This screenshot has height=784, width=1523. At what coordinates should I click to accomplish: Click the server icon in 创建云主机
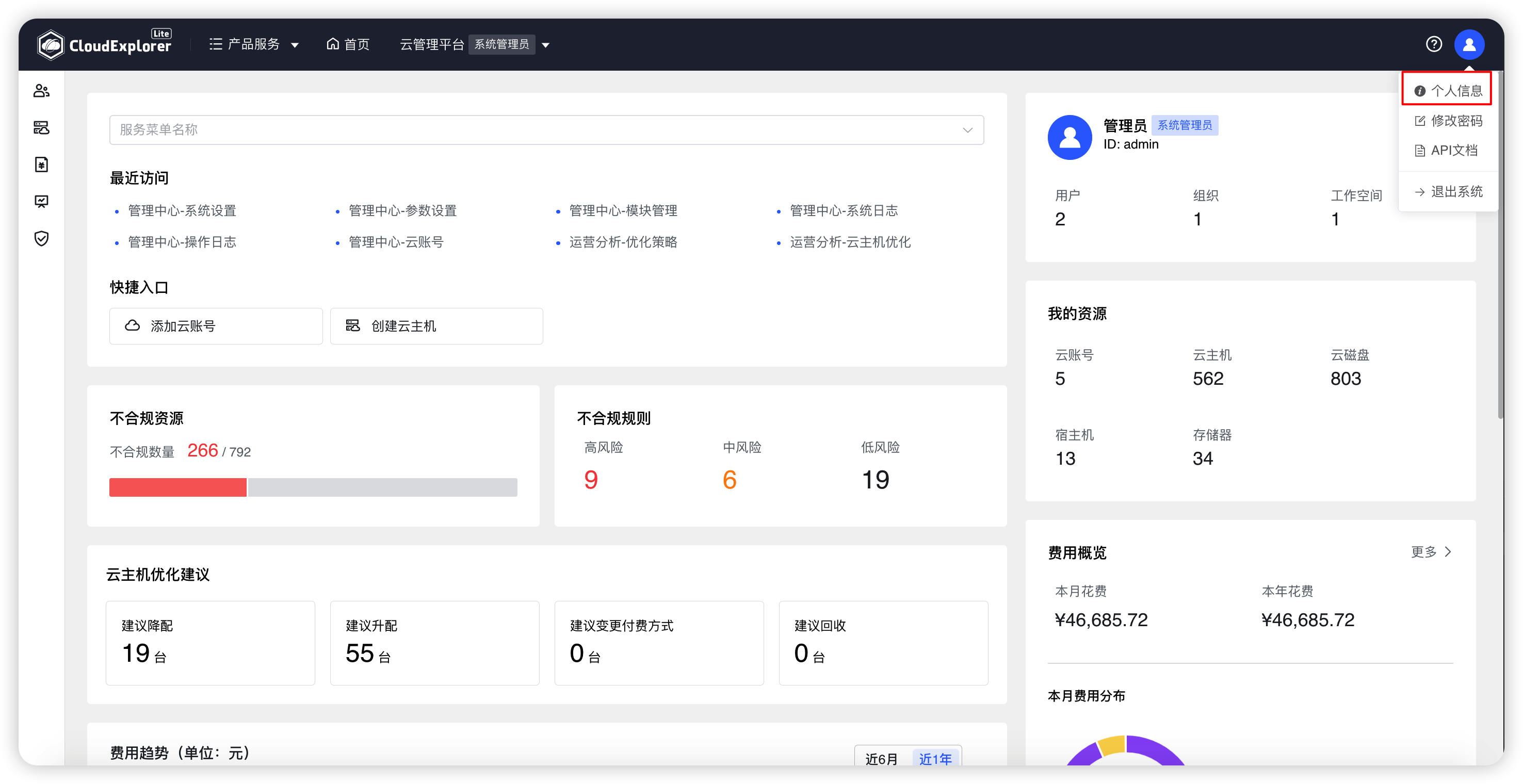(x=353, y=326)
